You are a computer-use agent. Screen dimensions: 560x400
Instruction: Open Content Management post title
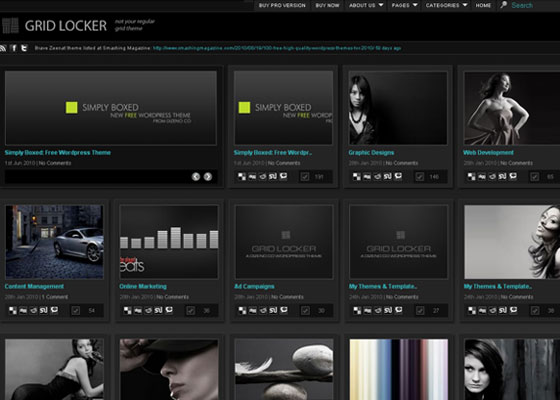coord(34,286)
